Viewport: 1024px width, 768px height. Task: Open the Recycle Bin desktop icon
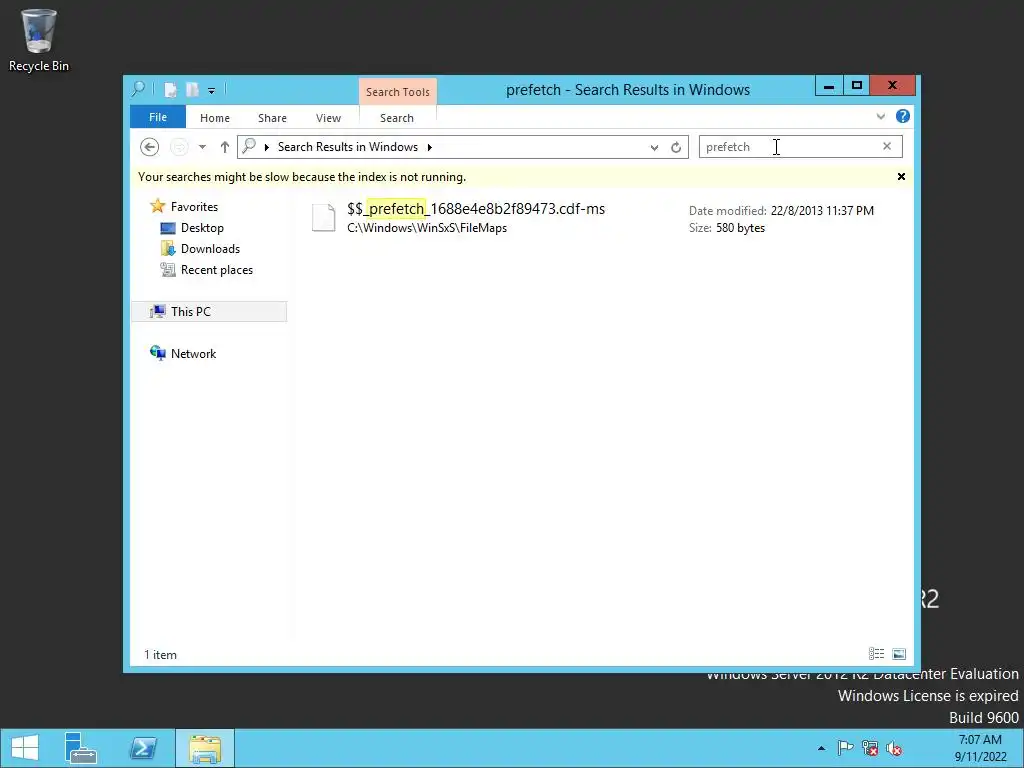[38, 40]
